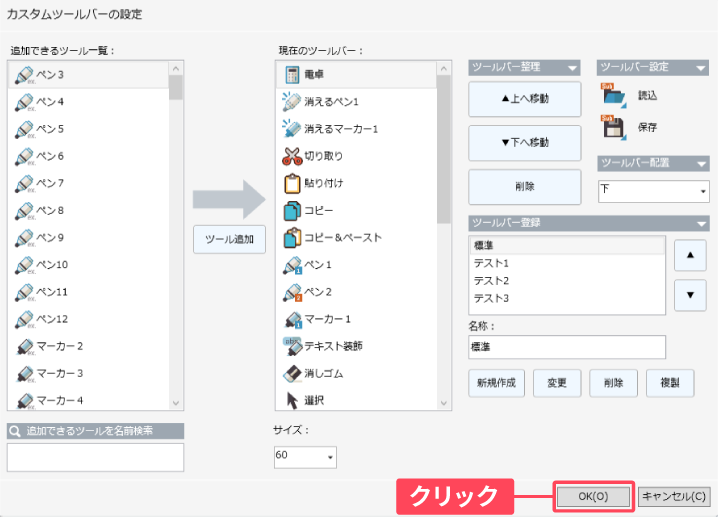Click the 変更 button
The width and height of the screenshot is (718, 517).
coord(557,383)
